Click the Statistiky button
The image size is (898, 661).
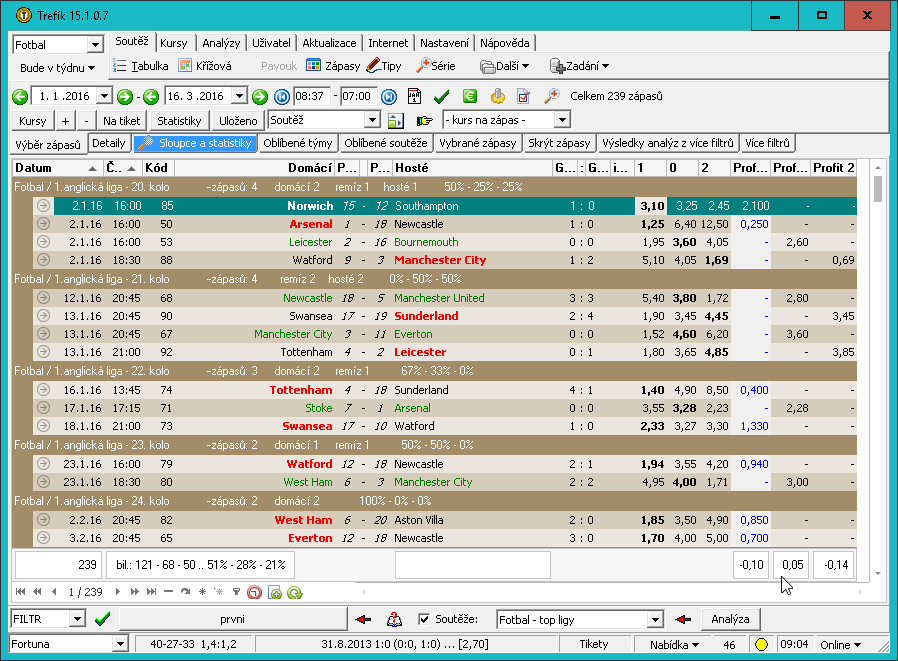click(179, 121)
